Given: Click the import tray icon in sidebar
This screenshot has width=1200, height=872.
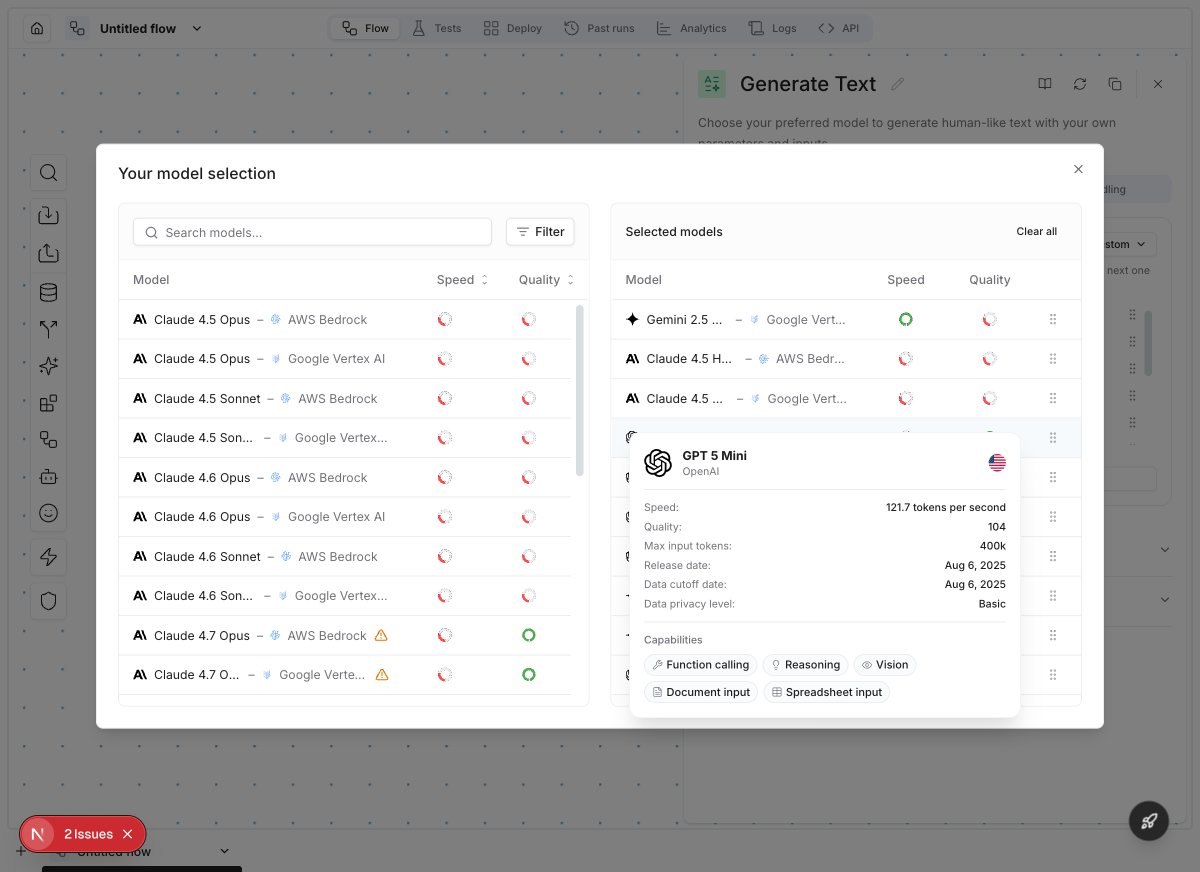Looking at the screenshot, I should coord(48,215).
